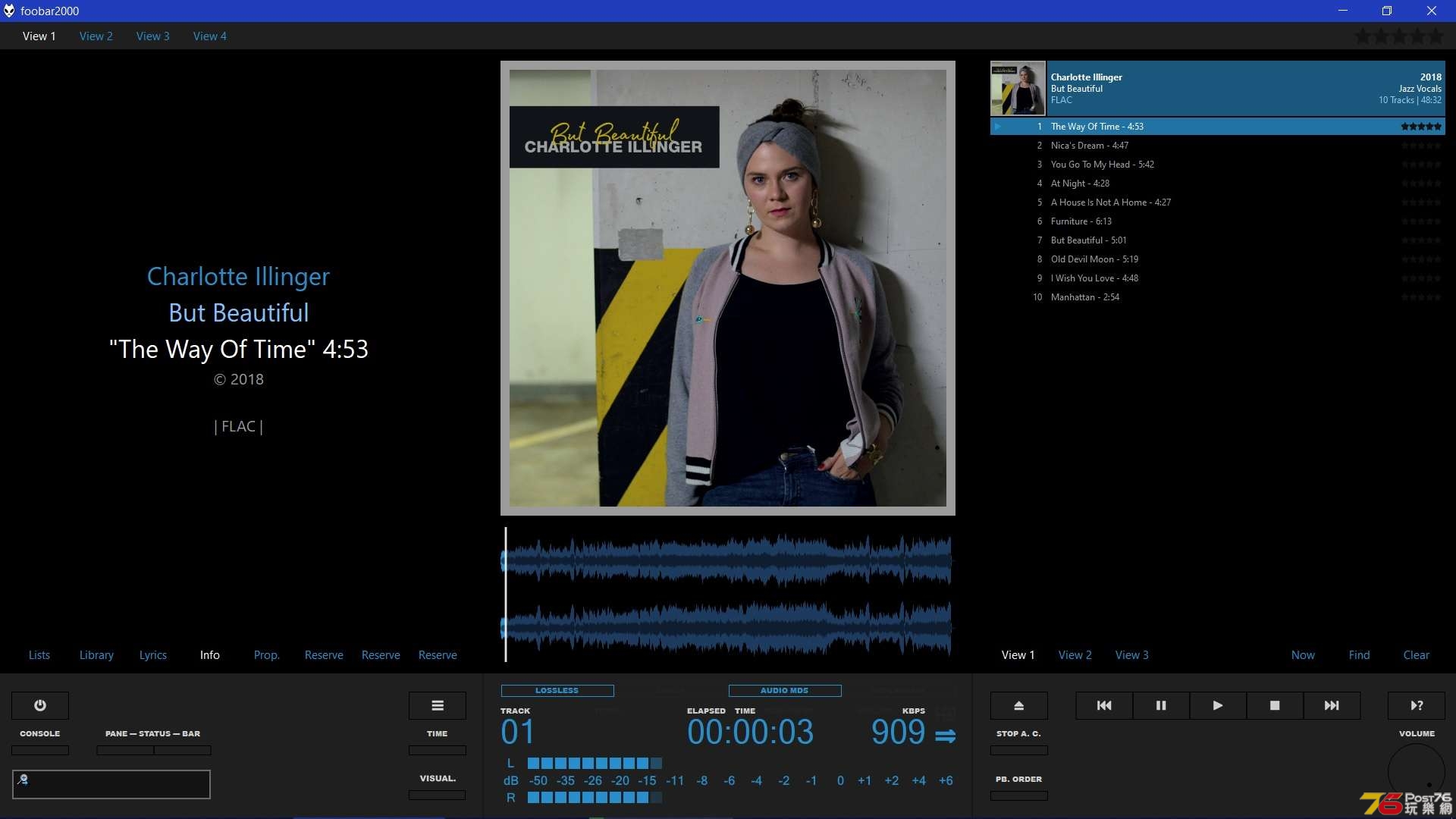Select the Charlotte Illinger album header row
This screenshot has height=819, width=1456.
pos(1218,88)
